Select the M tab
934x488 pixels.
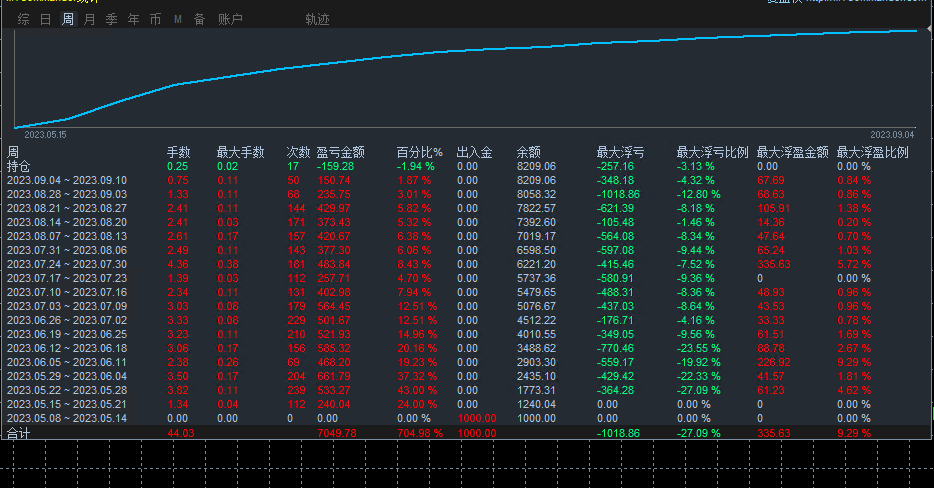click(178, 19)
